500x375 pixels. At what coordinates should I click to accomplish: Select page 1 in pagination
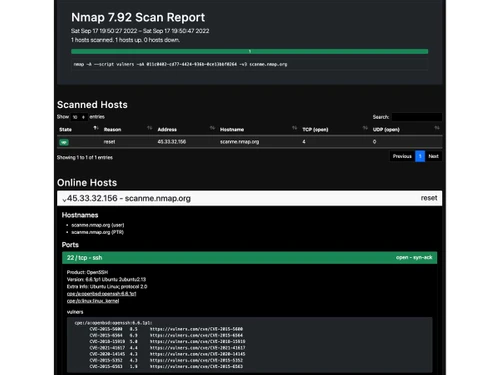(x=420, y=156)
